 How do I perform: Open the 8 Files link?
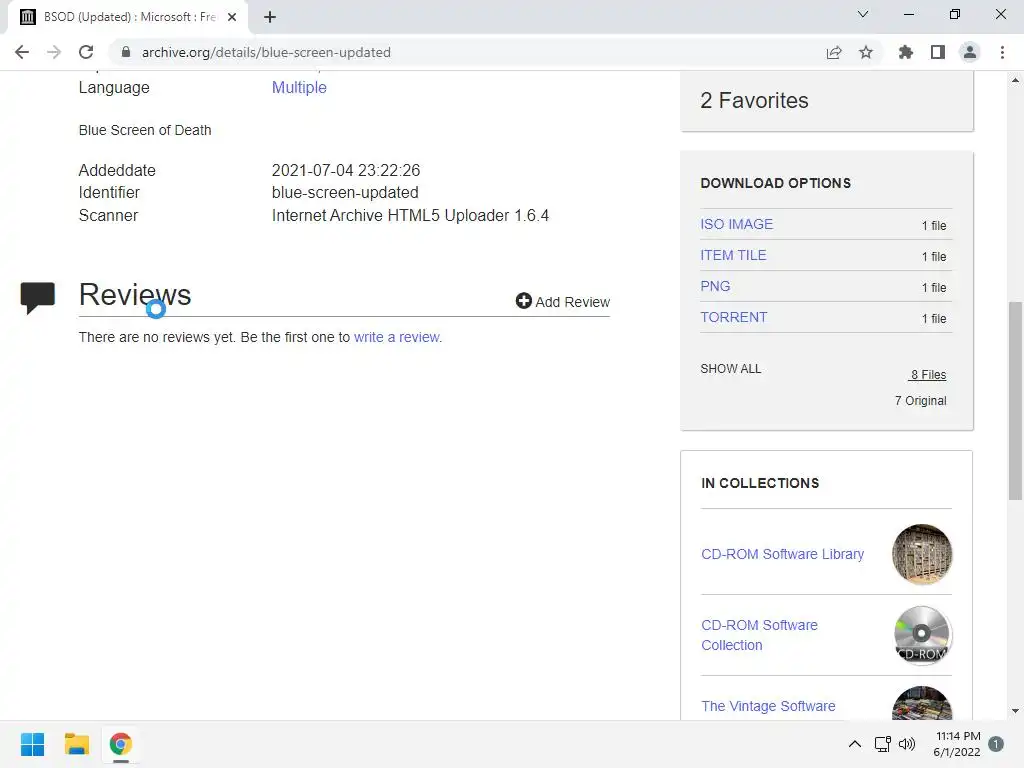(928, 375)
